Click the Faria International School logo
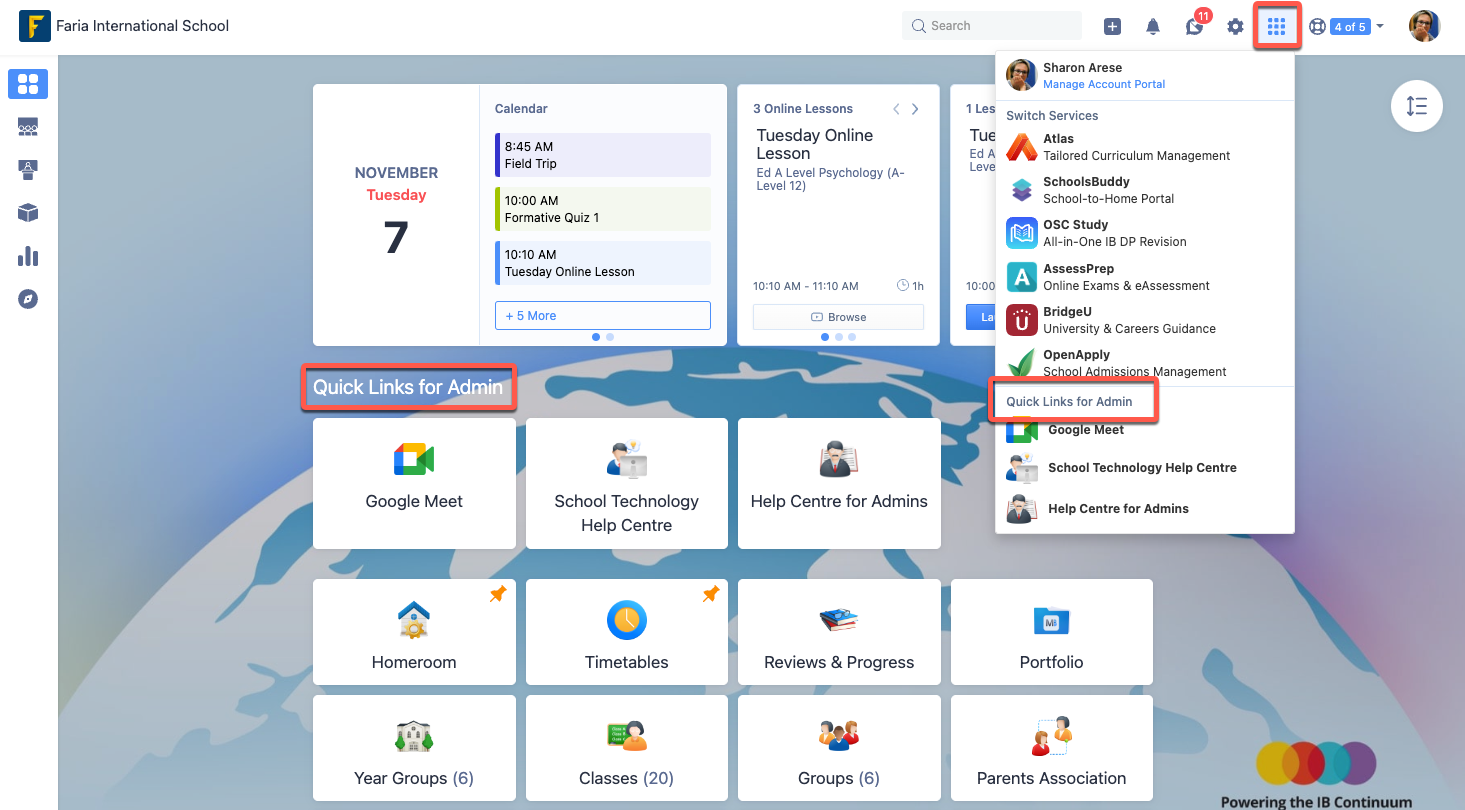The width and height of the screenshot is (1465, 810). pos(35,26)
